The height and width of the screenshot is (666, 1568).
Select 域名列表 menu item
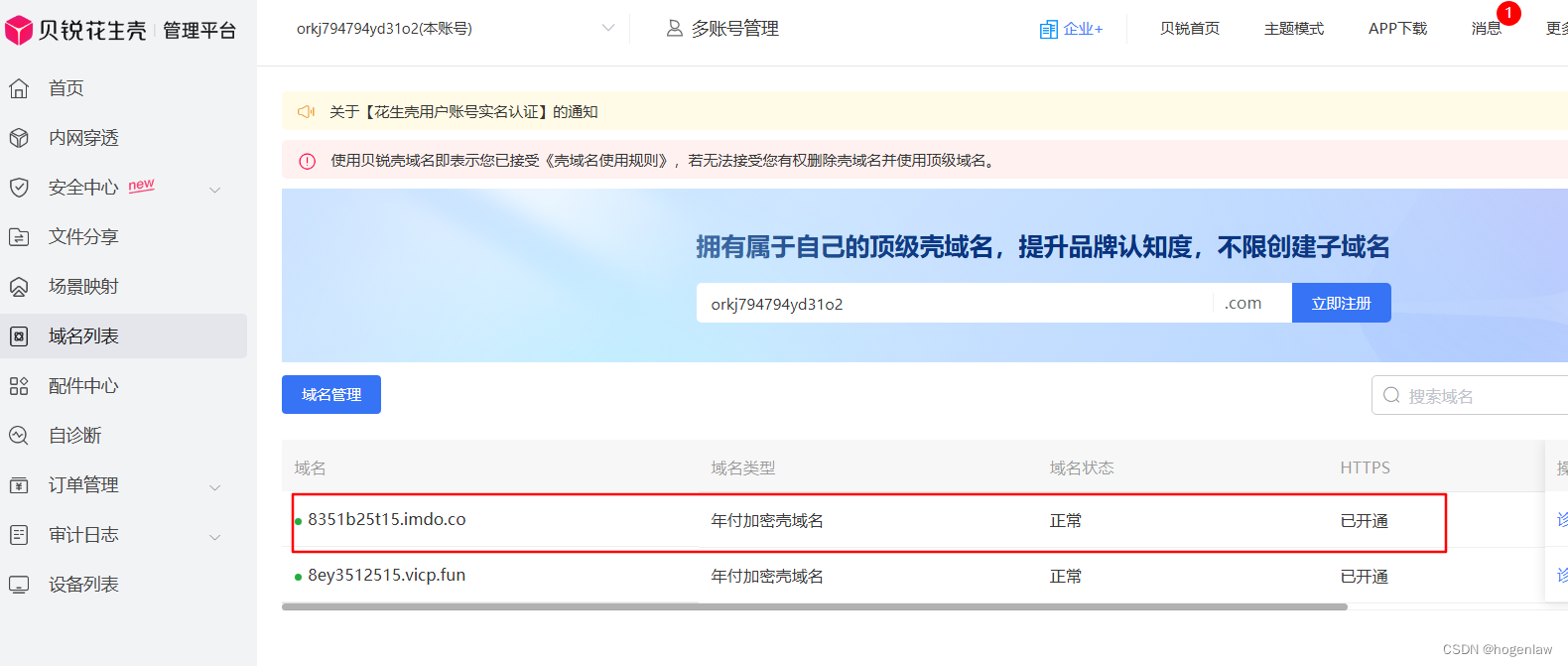[x=83, y=336]
